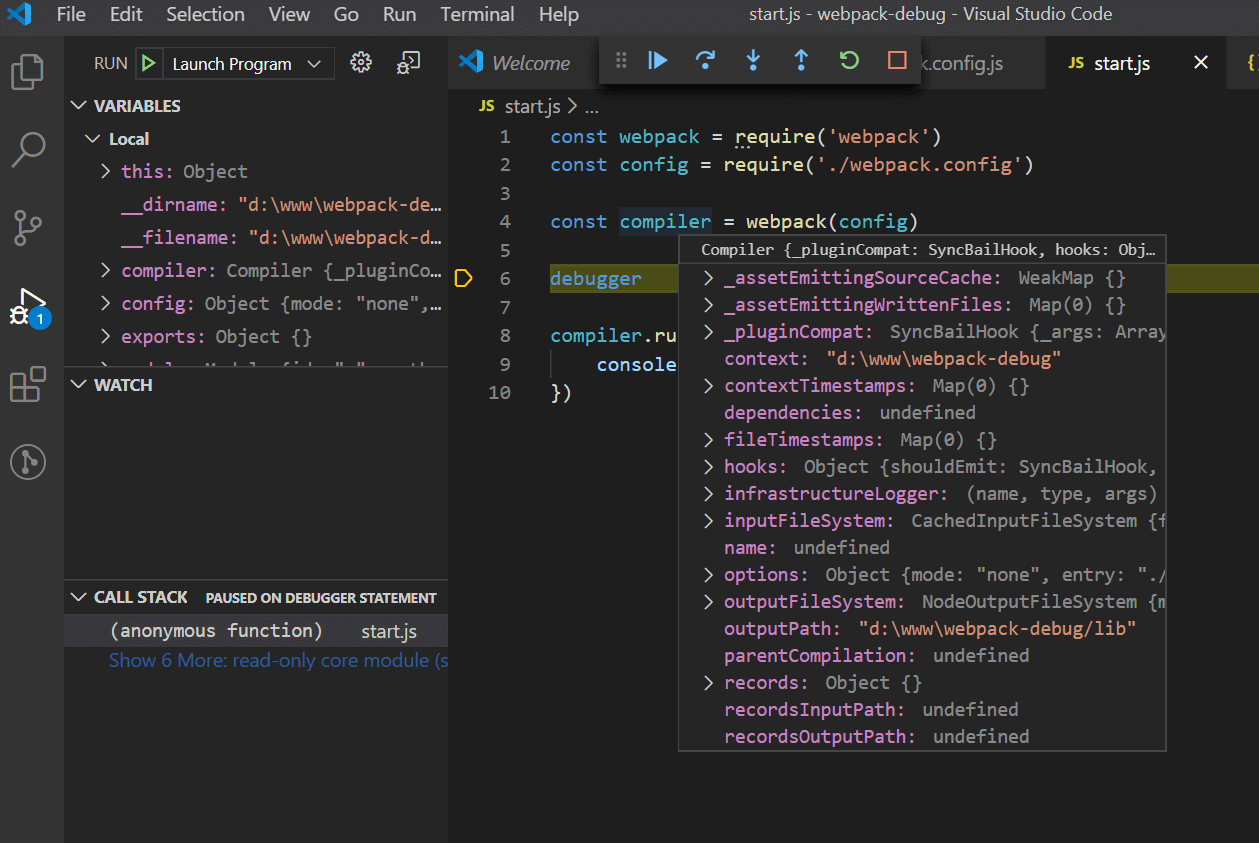
Task: Expand _pluginCompat in hover popup
Action: click(708, 332)
